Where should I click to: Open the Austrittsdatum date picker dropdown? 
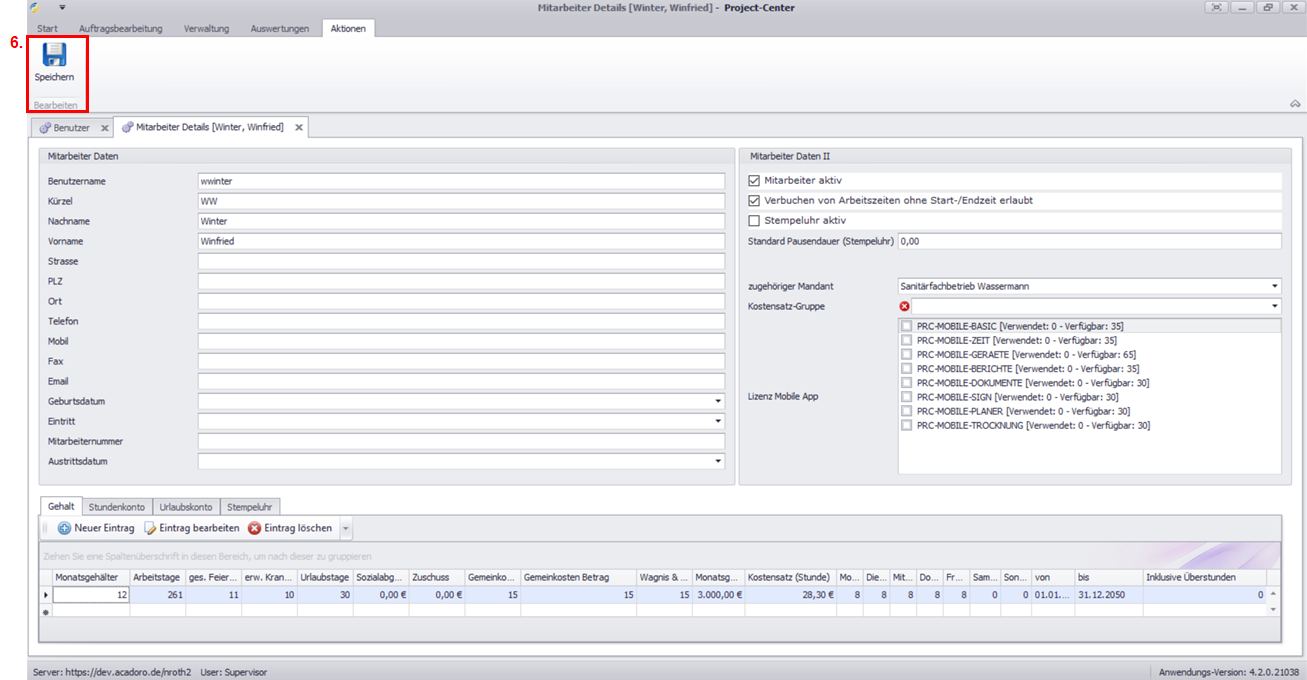click(718, 462)
